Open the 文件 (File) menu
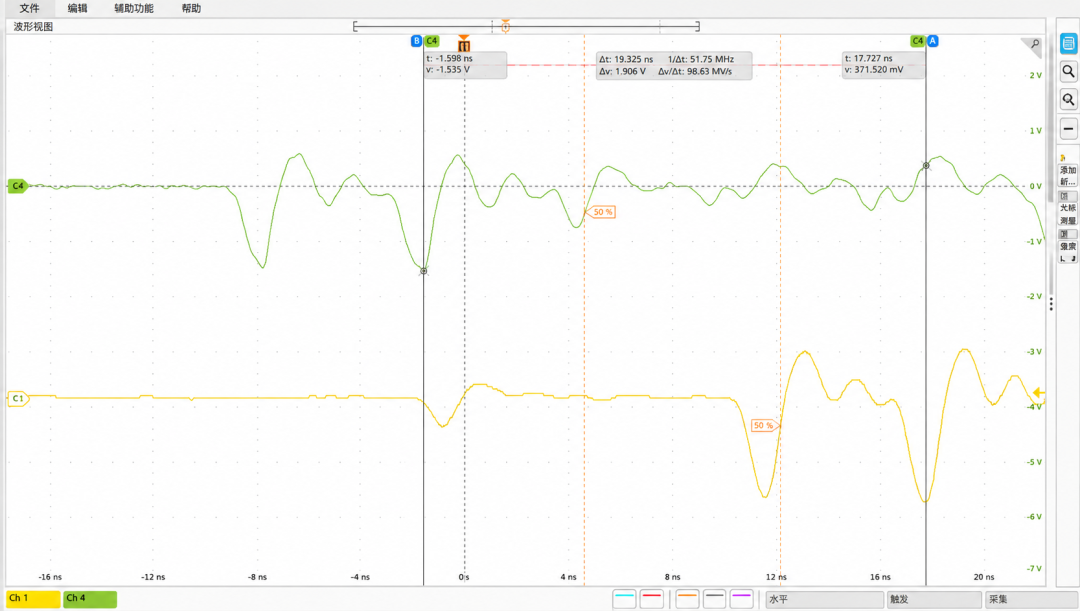 tap(29, 8)
